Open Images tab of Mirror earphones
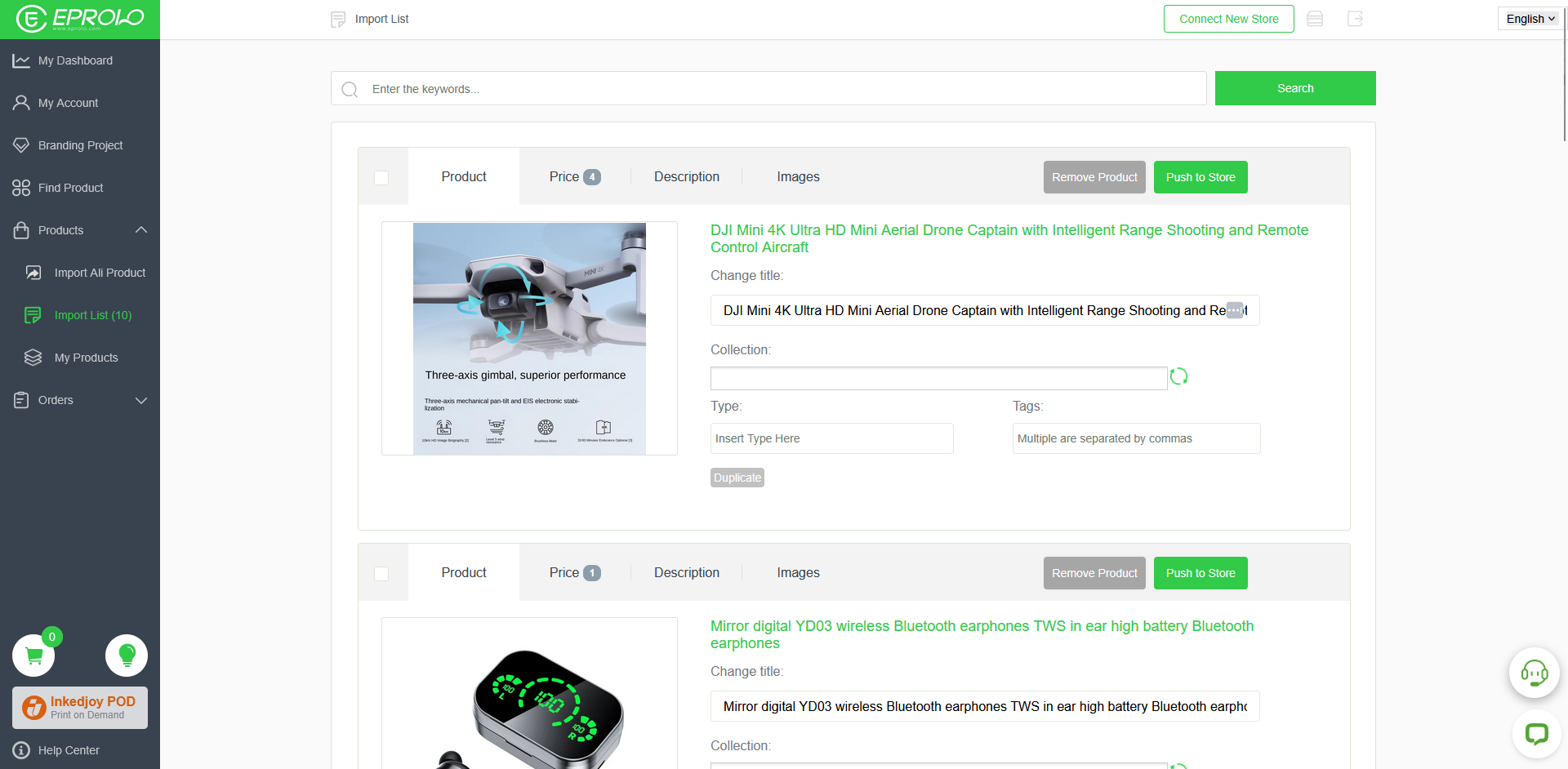1568x769 pixels. coord(798,572)
